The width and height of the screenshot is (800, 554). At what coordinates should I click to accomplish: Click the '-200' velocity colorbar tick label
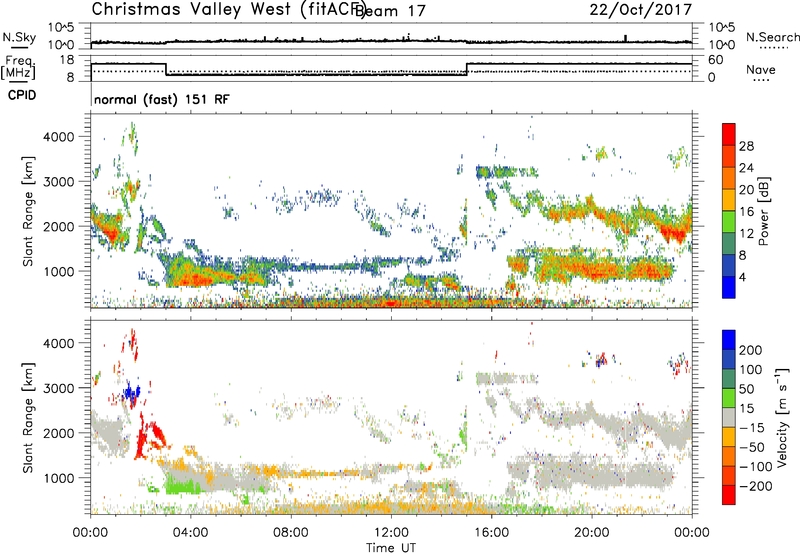tap(755, 486)
